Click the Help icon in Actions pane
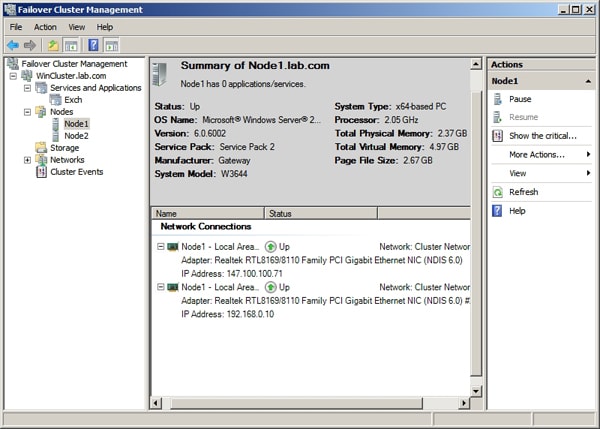The width and height of the screenshot is (600, 429). click(497, 210)
